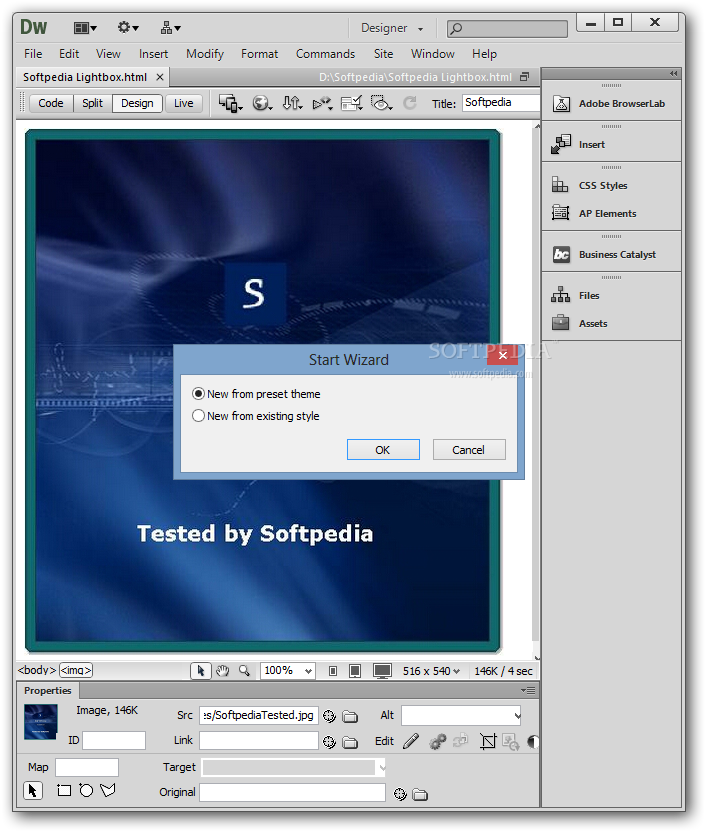Choose the Hand tool in status bar
Image resolution: width=706 pixels, height=832 pixels.
point(223,671)
